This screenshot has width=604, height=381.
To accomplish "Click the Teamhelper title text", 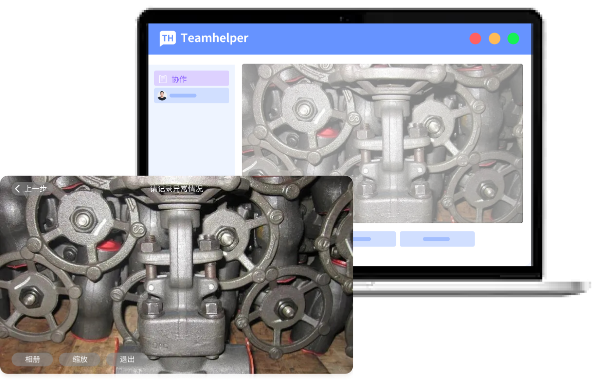I will click(x=214, y=38).
